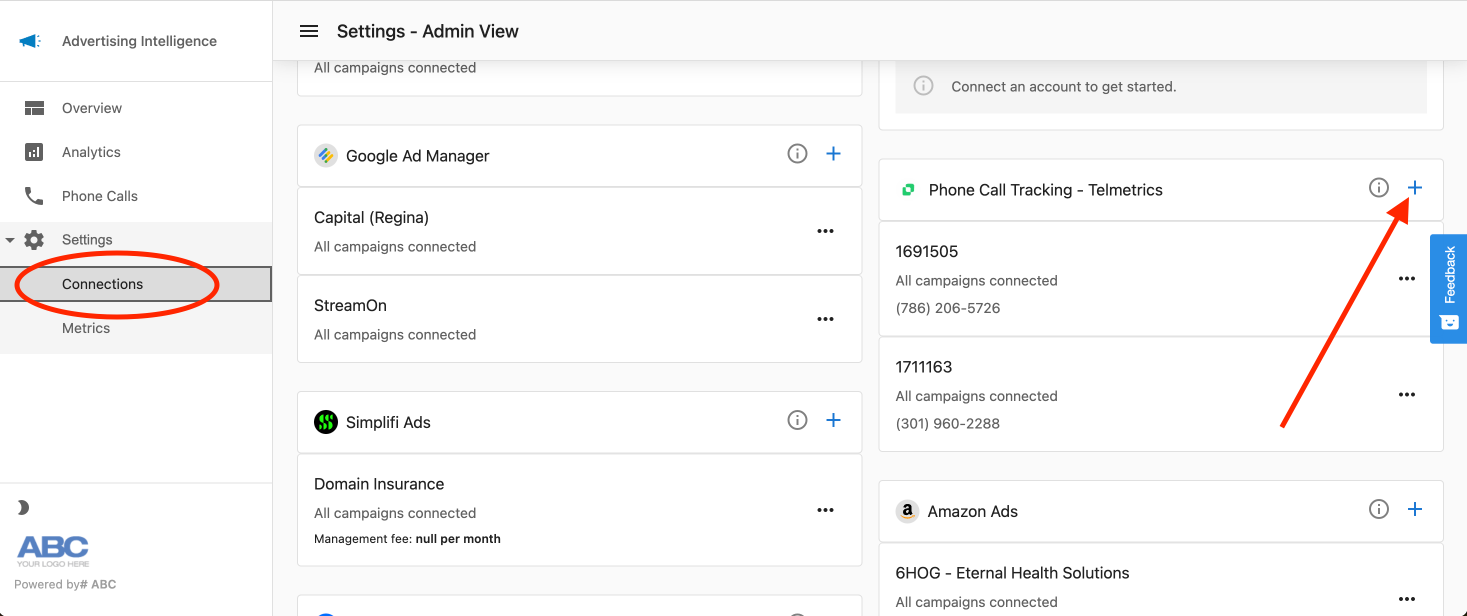Screen dimensions: 1467x616
Task: Click the Amazon Ads logo
Action: click(x=907, y=511)
